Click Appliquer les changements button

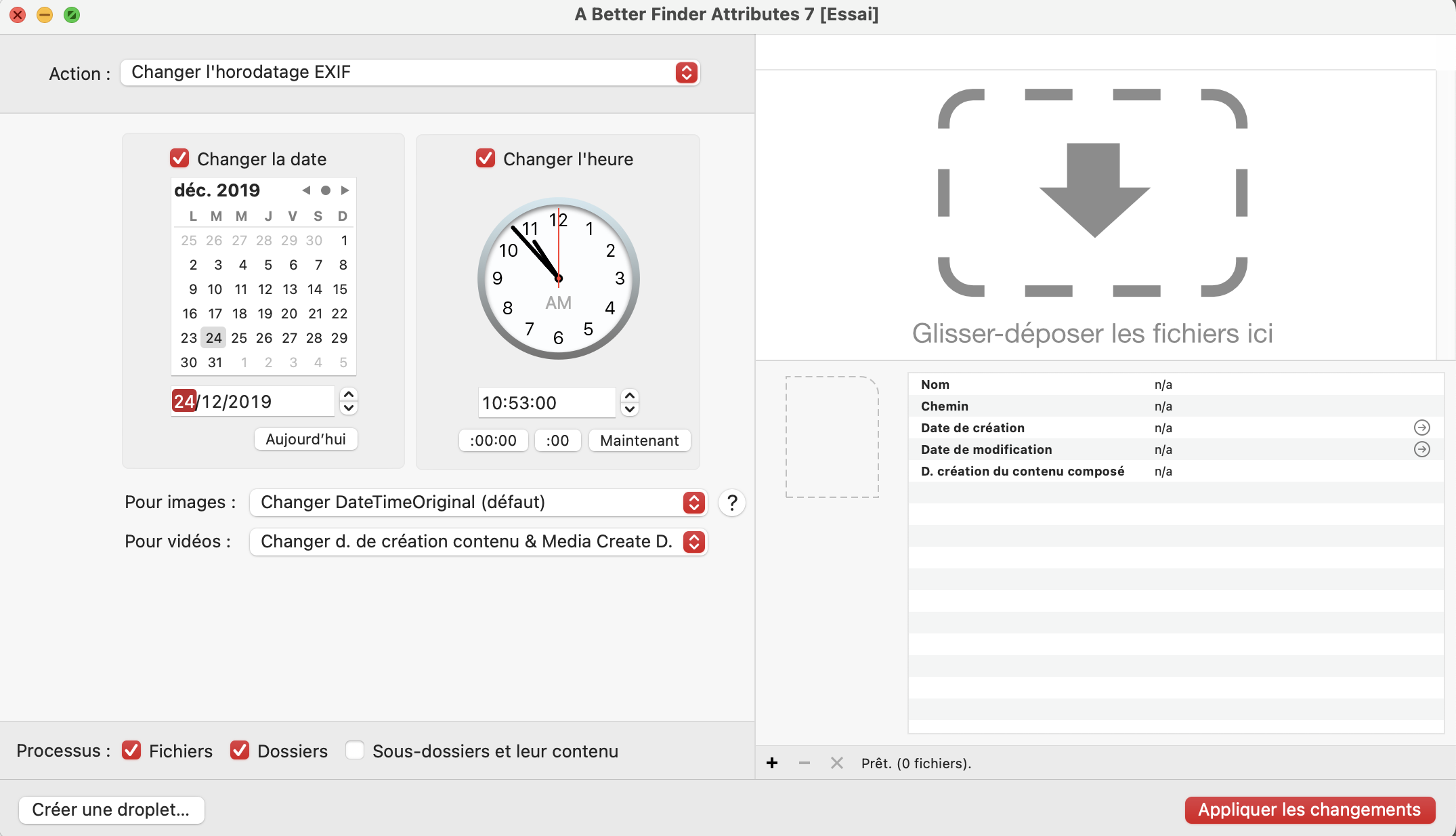(x=1309, y=810)
